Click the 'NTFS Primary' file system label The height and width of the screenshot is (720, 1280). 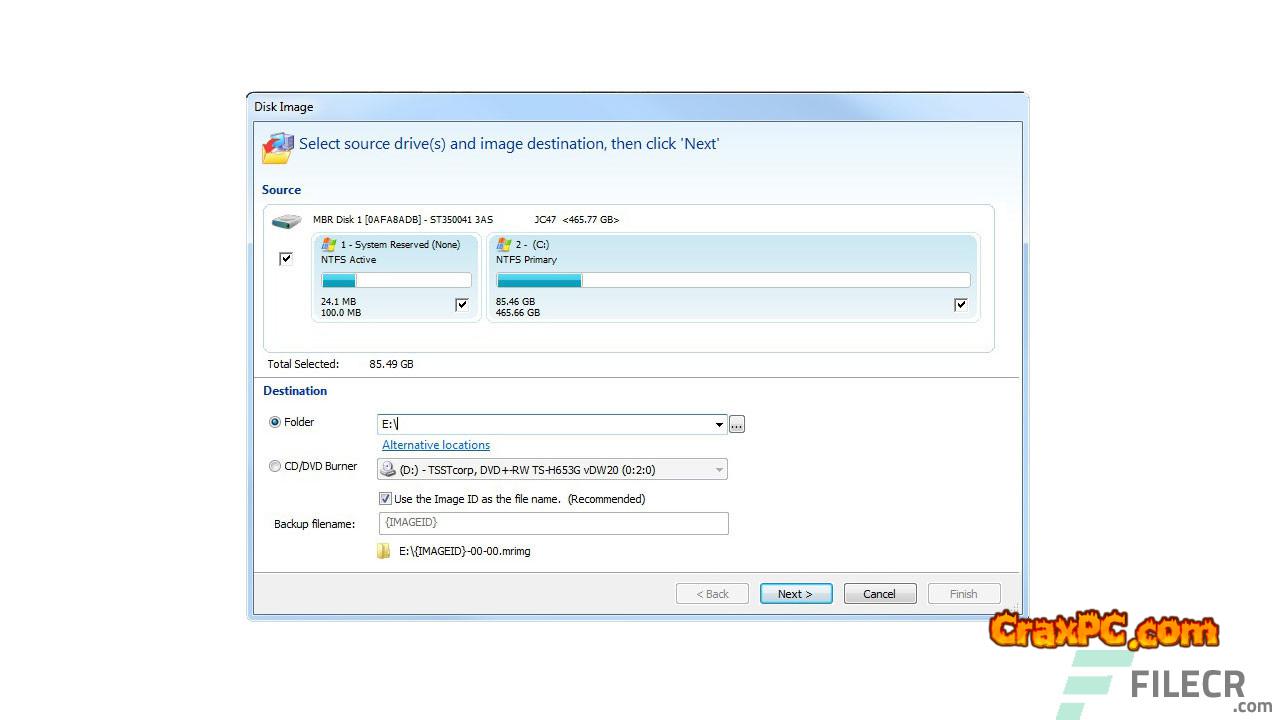pyautogui.click(x=526, y=260)
